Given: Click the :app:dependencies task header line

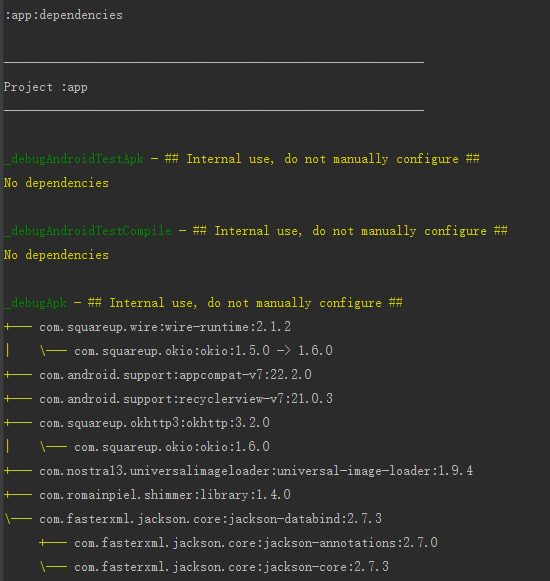Looking at the screenshot, I should 63,15.
